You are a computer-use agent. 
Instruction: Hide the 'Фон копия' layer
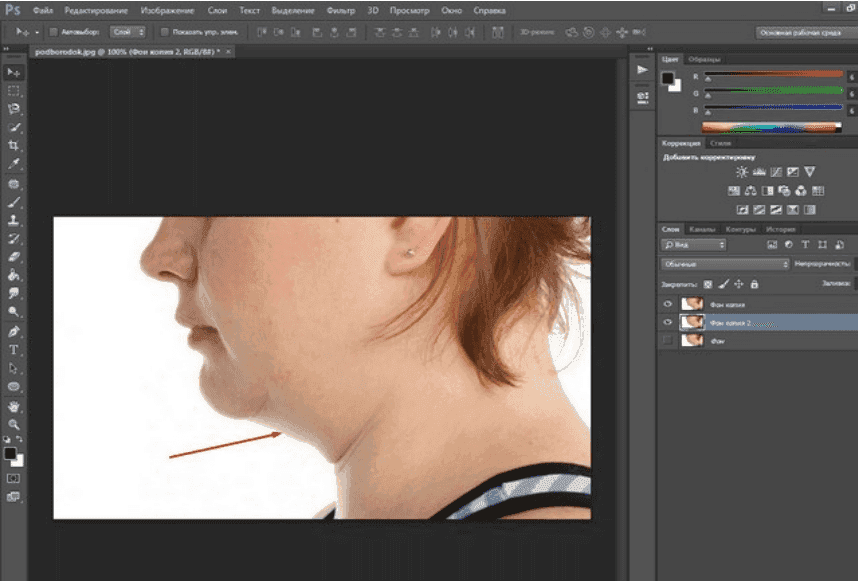click(667, 304)
